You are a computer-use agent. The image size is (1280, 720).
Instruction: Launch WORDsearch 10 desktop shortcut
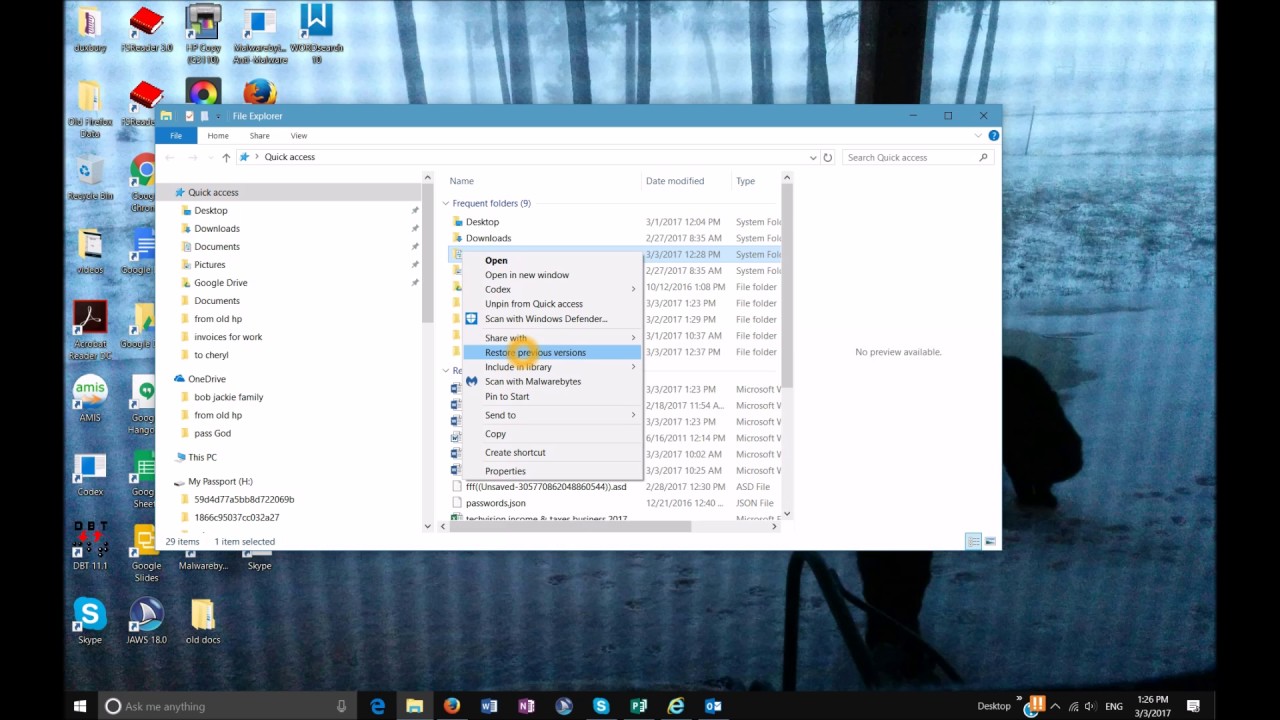[316, 35]
